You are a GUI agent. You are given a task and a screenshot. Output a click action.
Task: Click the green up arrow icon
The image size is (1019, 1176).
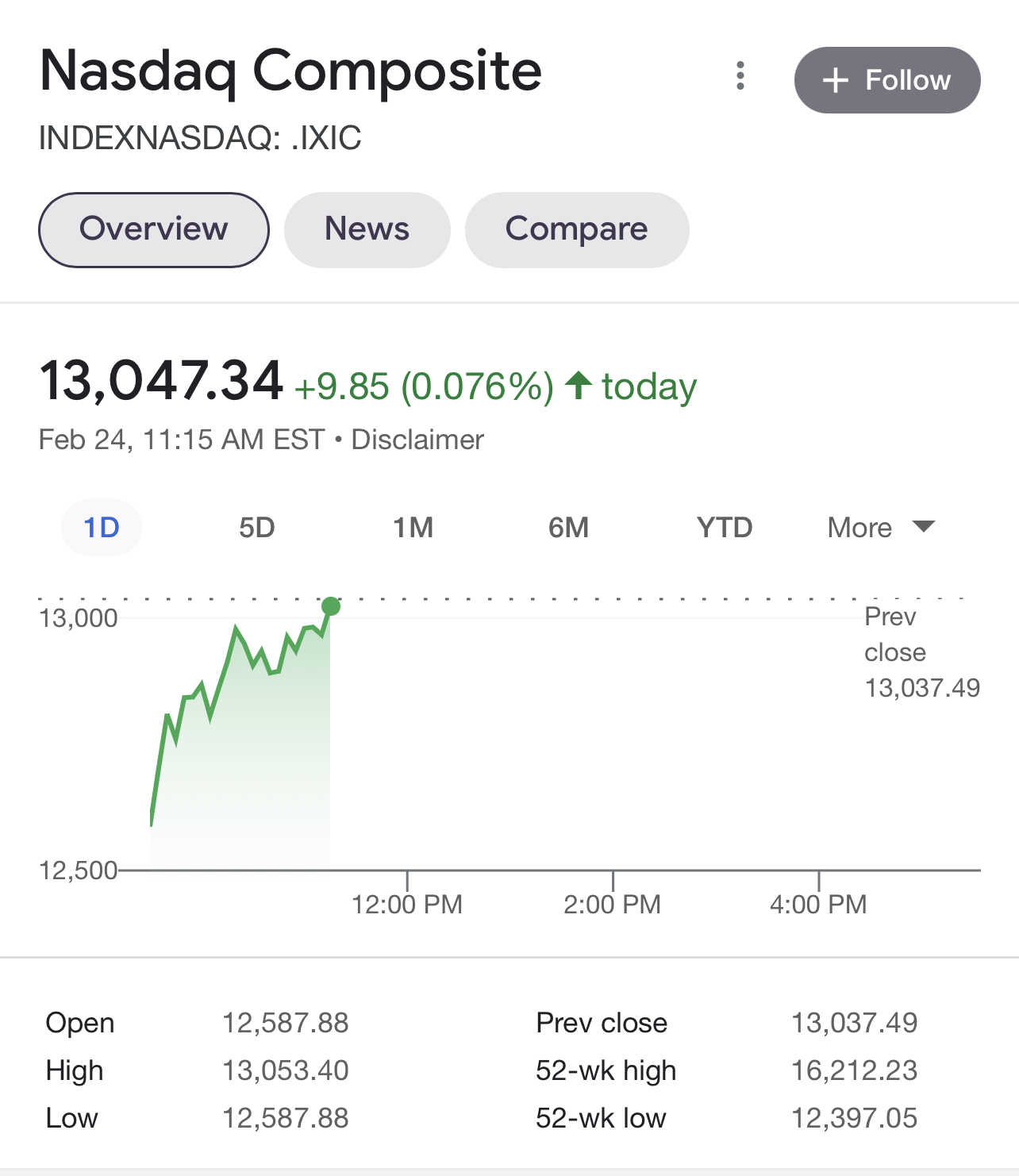[579, 386]
